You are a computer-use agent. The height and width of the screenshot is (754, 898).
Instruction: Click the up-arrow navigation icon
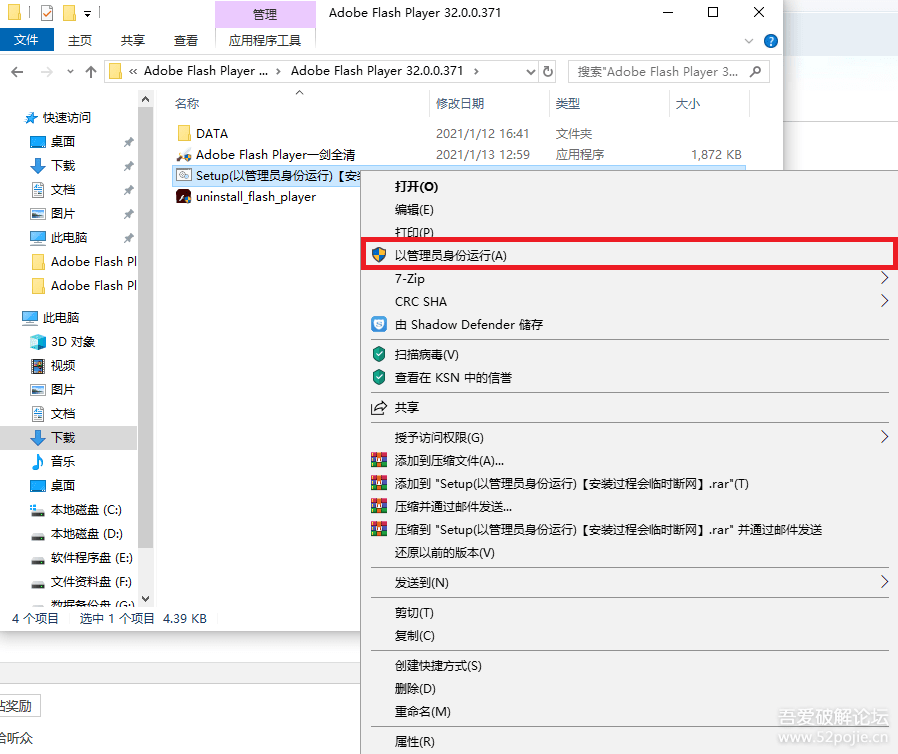coord(91,71)
